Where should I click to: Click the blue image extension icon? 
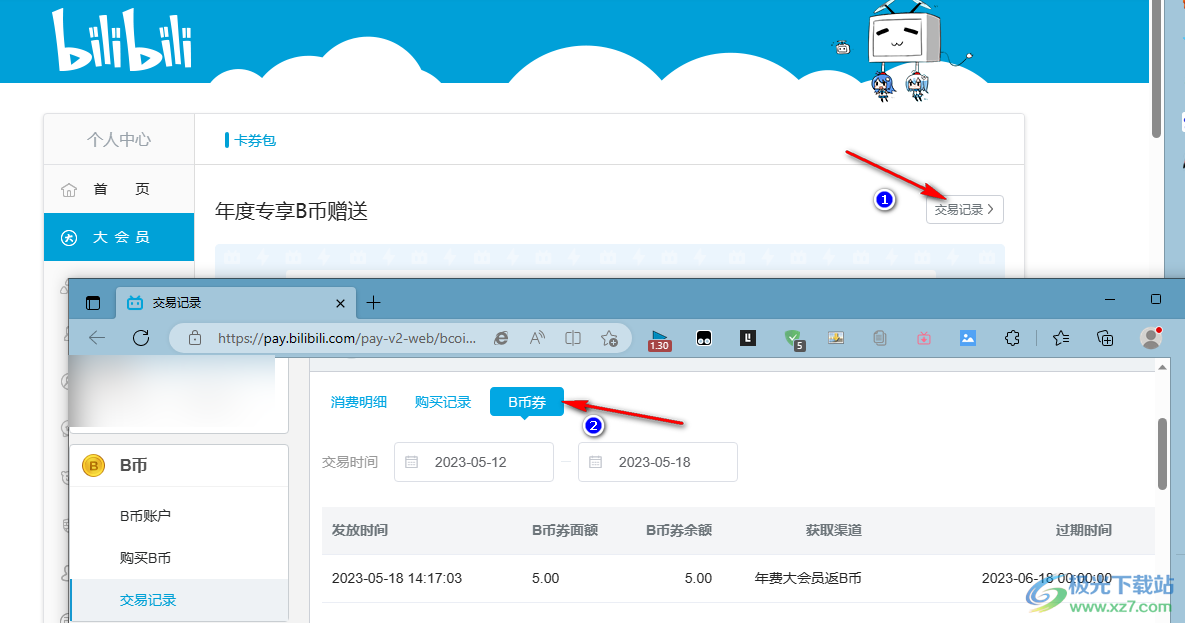(967, 338)
